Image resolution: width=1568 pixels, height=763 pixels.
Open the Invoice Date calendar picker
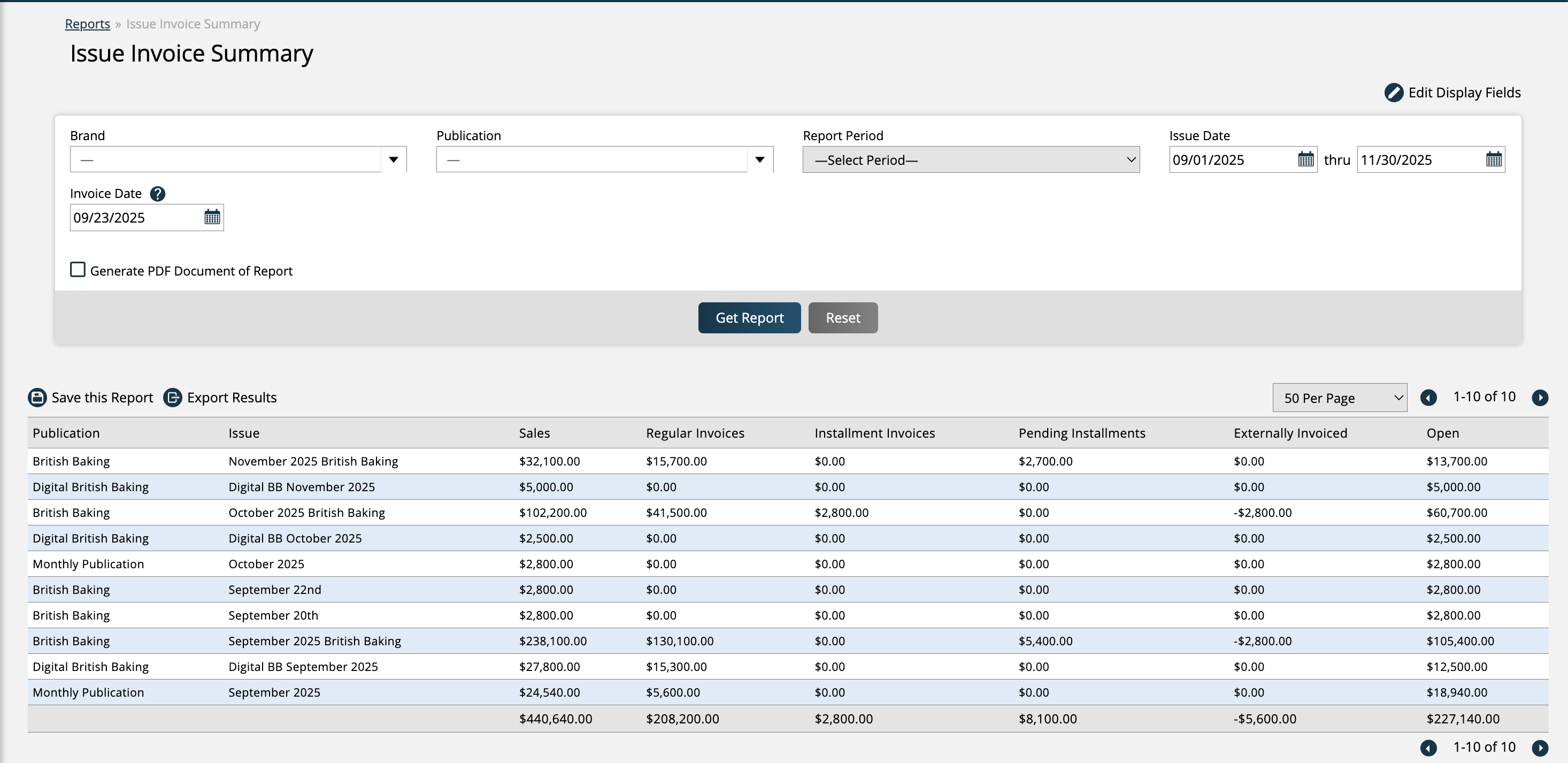coord(212,217)
